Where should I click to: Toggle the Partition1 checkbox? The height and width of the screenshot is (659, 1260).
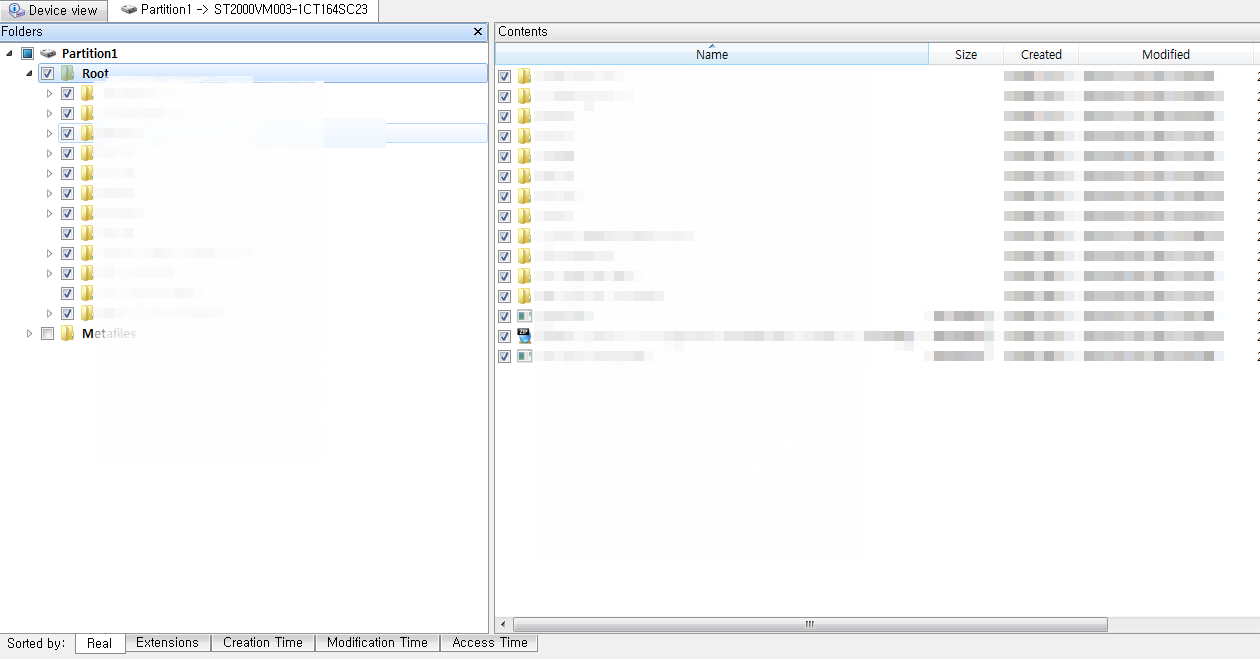coord(27,53)
